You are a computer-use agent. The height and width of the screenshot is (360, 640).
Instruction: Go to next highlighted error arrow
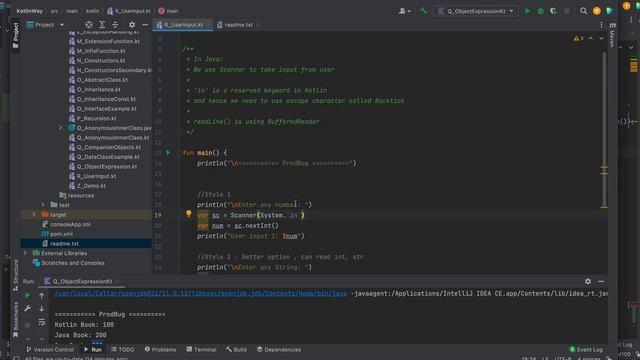coord(601,38)
